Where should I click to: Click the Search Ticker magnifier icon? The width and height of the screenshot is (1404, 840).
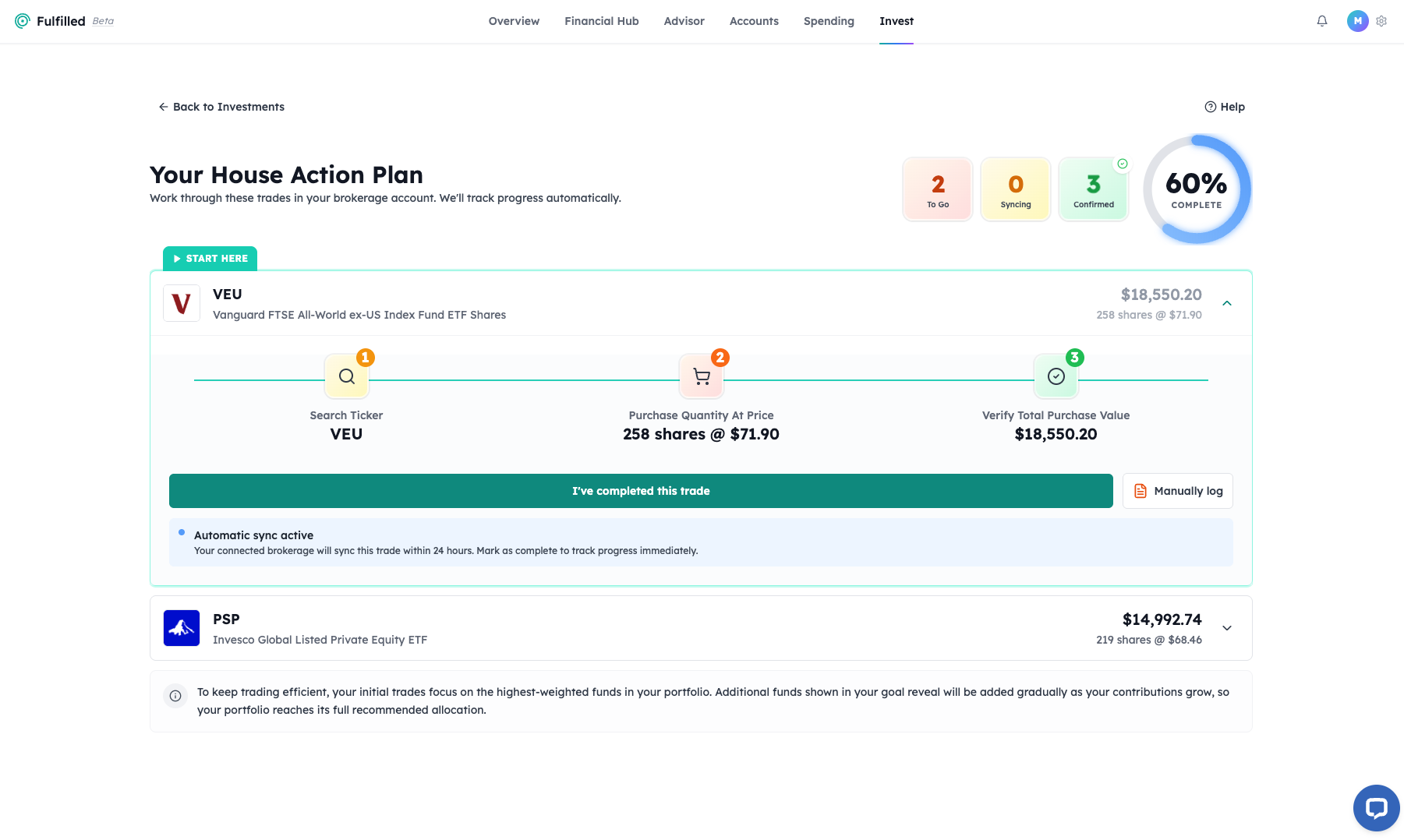click(347, 377)
